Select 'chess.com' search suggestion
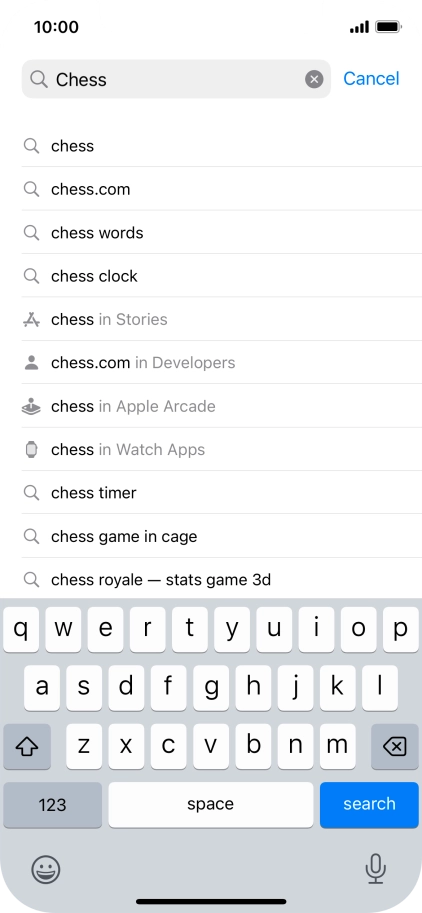 (x=222, y=189)
